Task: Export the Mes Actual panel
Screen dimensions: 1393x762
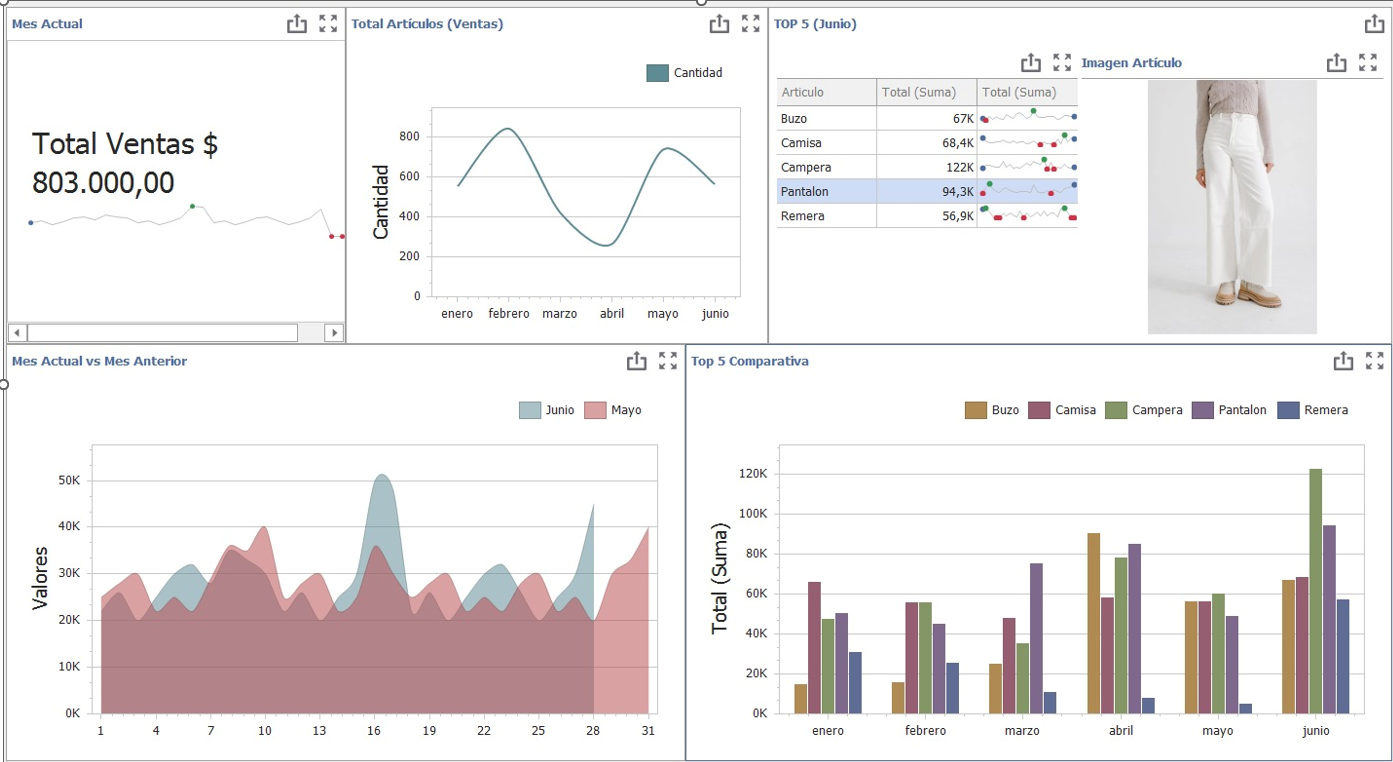Action: [x=297, y=24]
